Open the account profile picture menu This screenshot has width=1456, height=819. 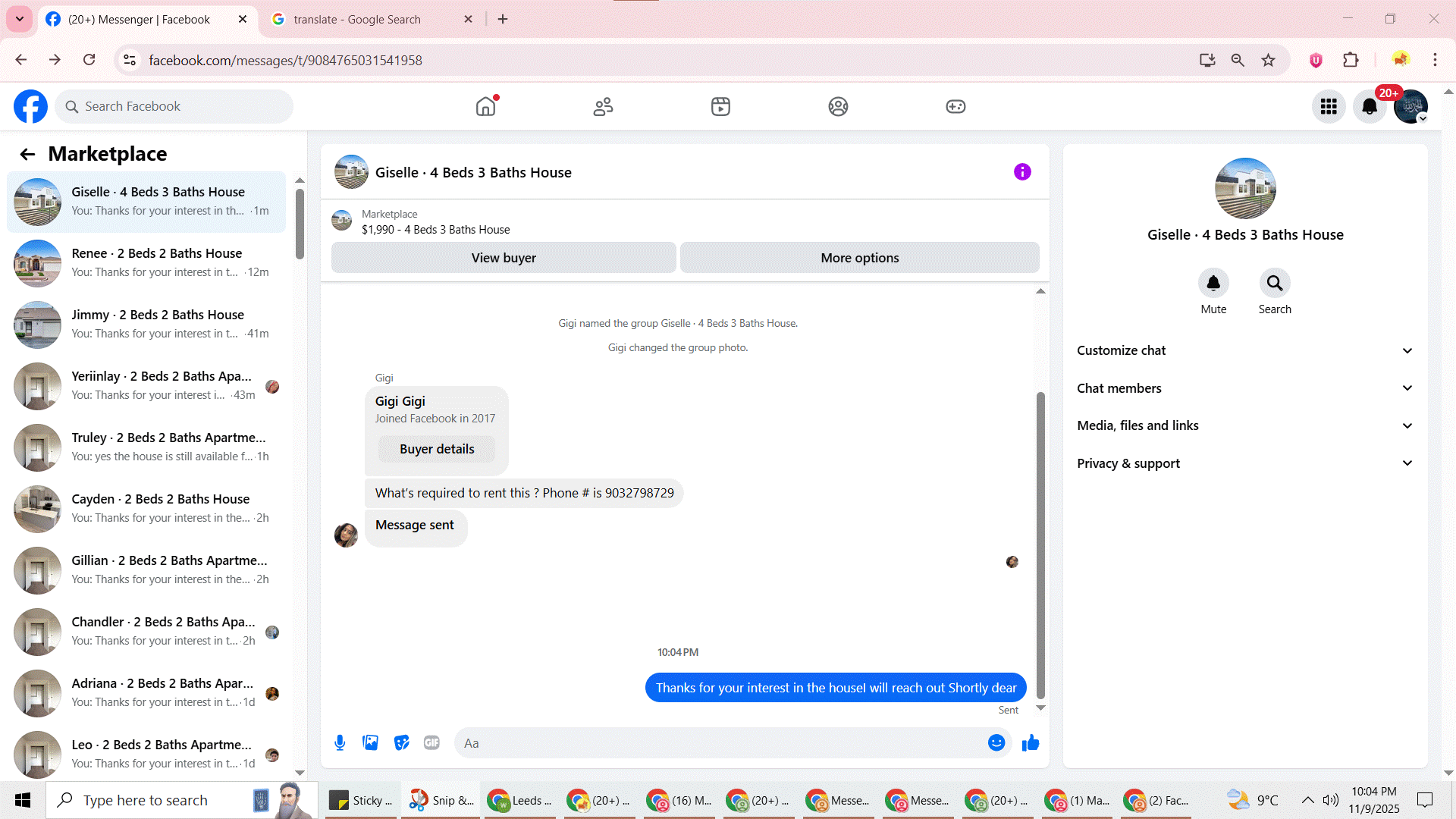1410,106
